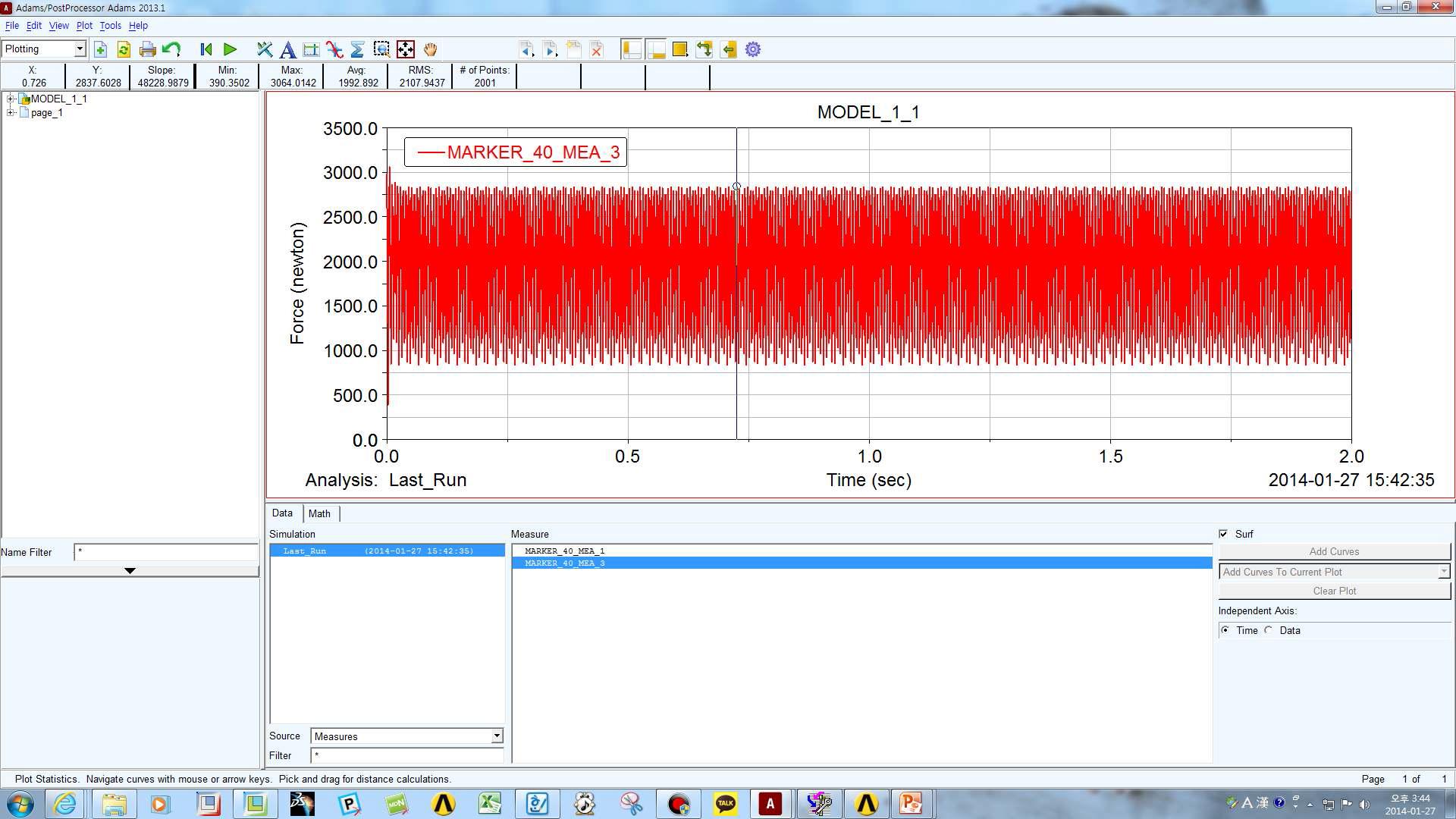Click the Undo arrow icon

coord(172,50)
